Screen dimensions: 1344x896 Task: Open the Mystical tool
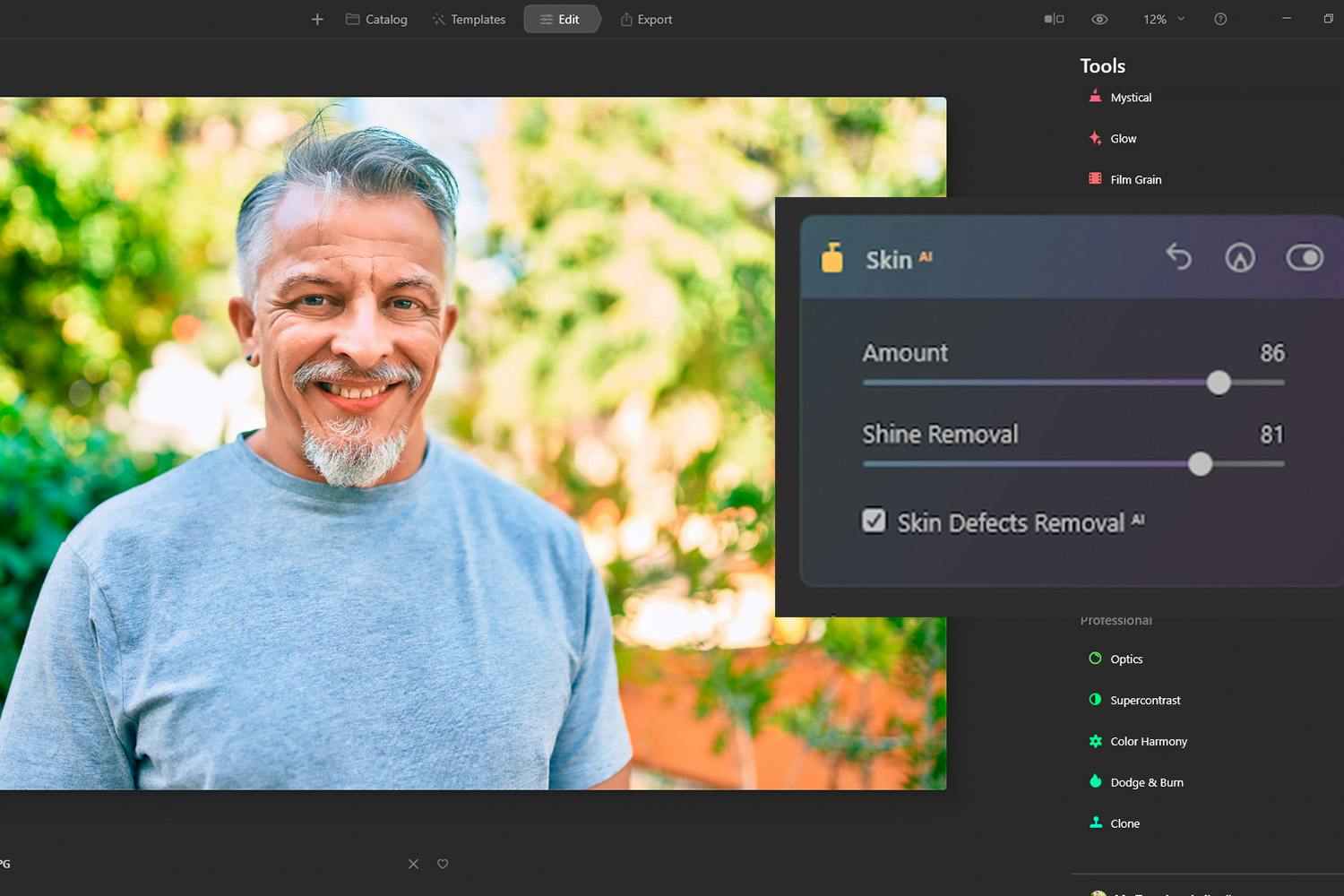(1130, 98)
